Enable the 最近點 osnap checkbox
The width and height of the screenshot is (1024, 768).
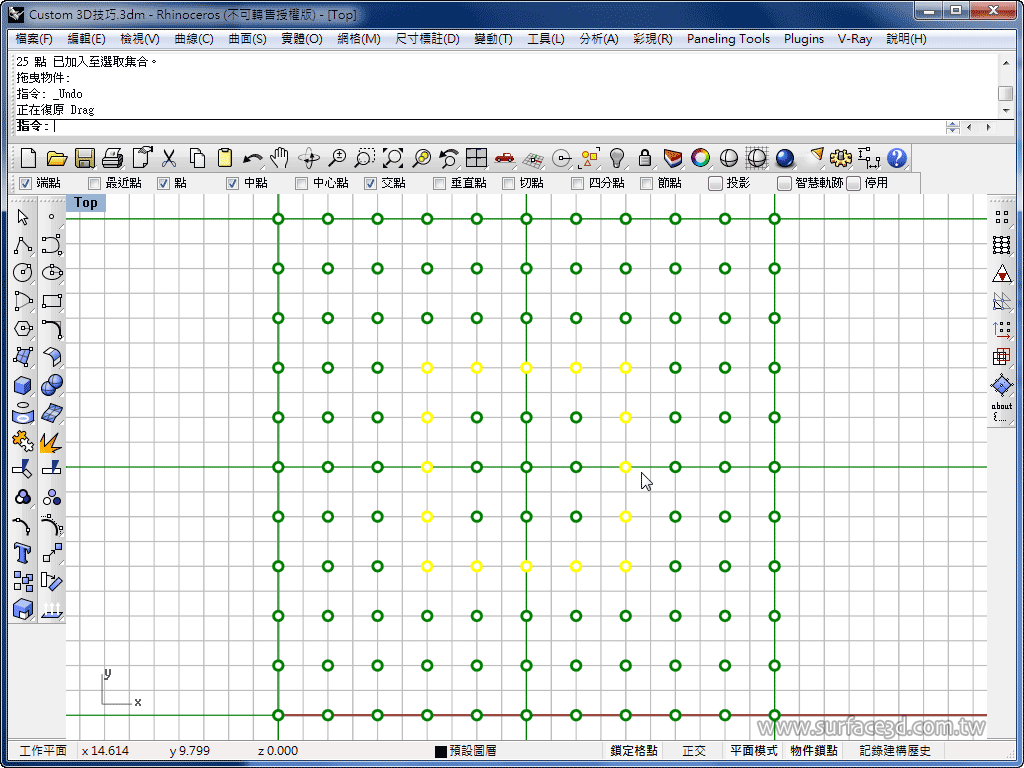[95, 184]
